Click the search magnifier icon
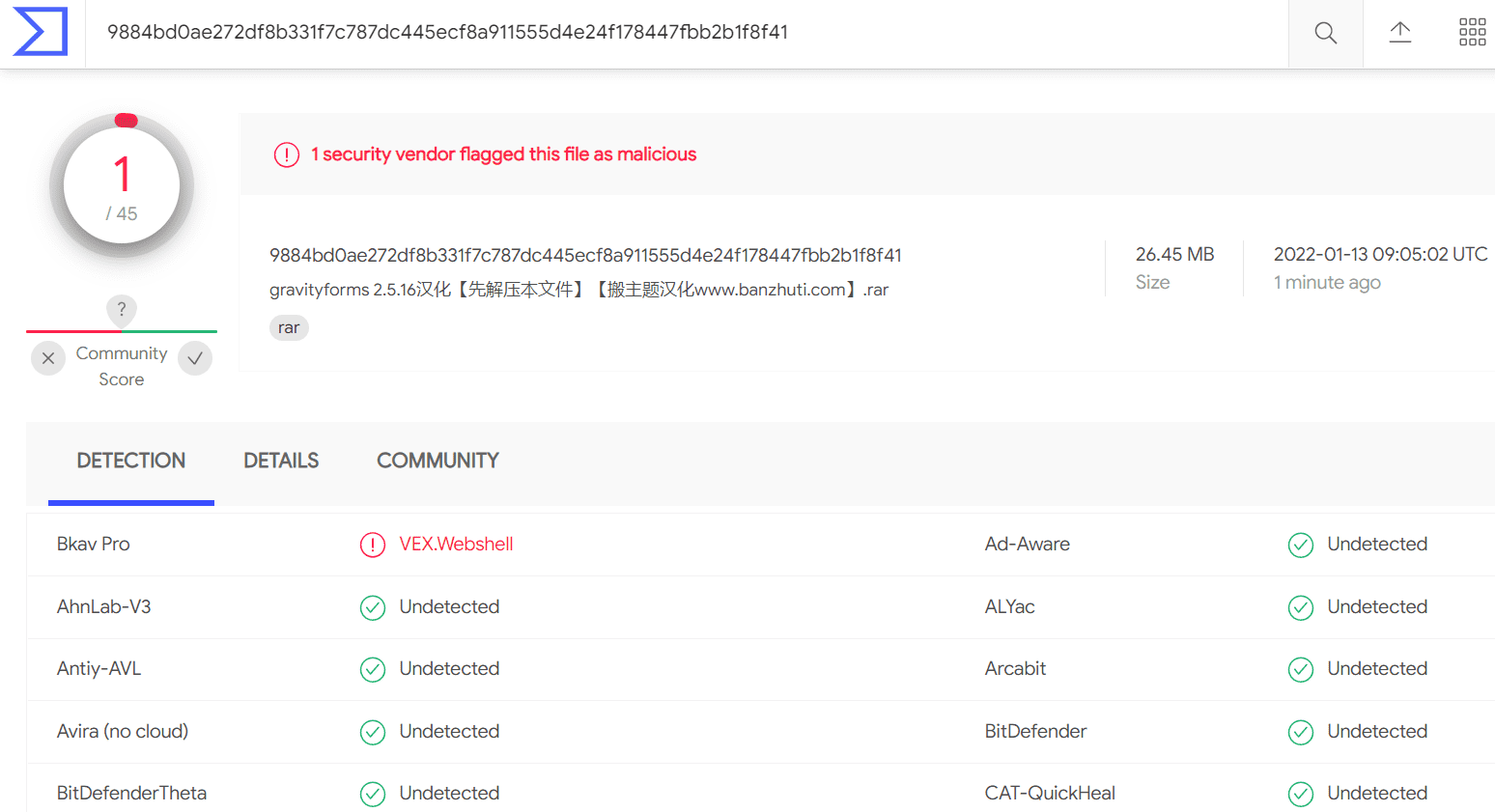 coord(1326,33)
